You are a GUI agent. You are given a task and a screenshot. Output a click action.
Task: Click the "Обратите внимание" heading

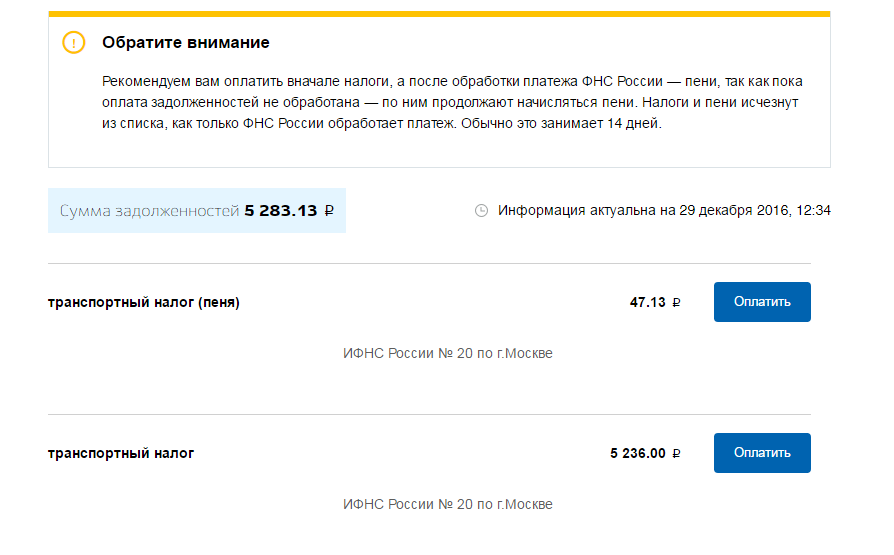(185, 43)
